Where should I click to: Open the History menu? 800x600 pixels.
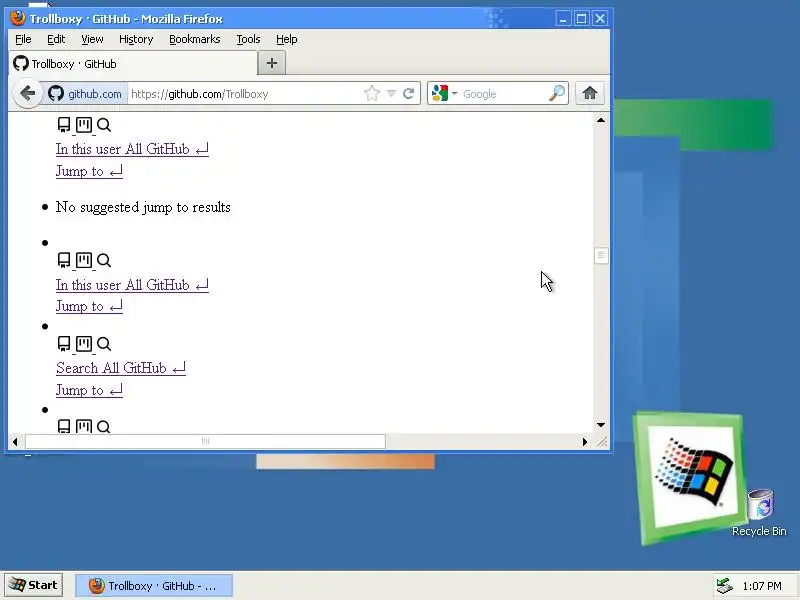point(136,39)
